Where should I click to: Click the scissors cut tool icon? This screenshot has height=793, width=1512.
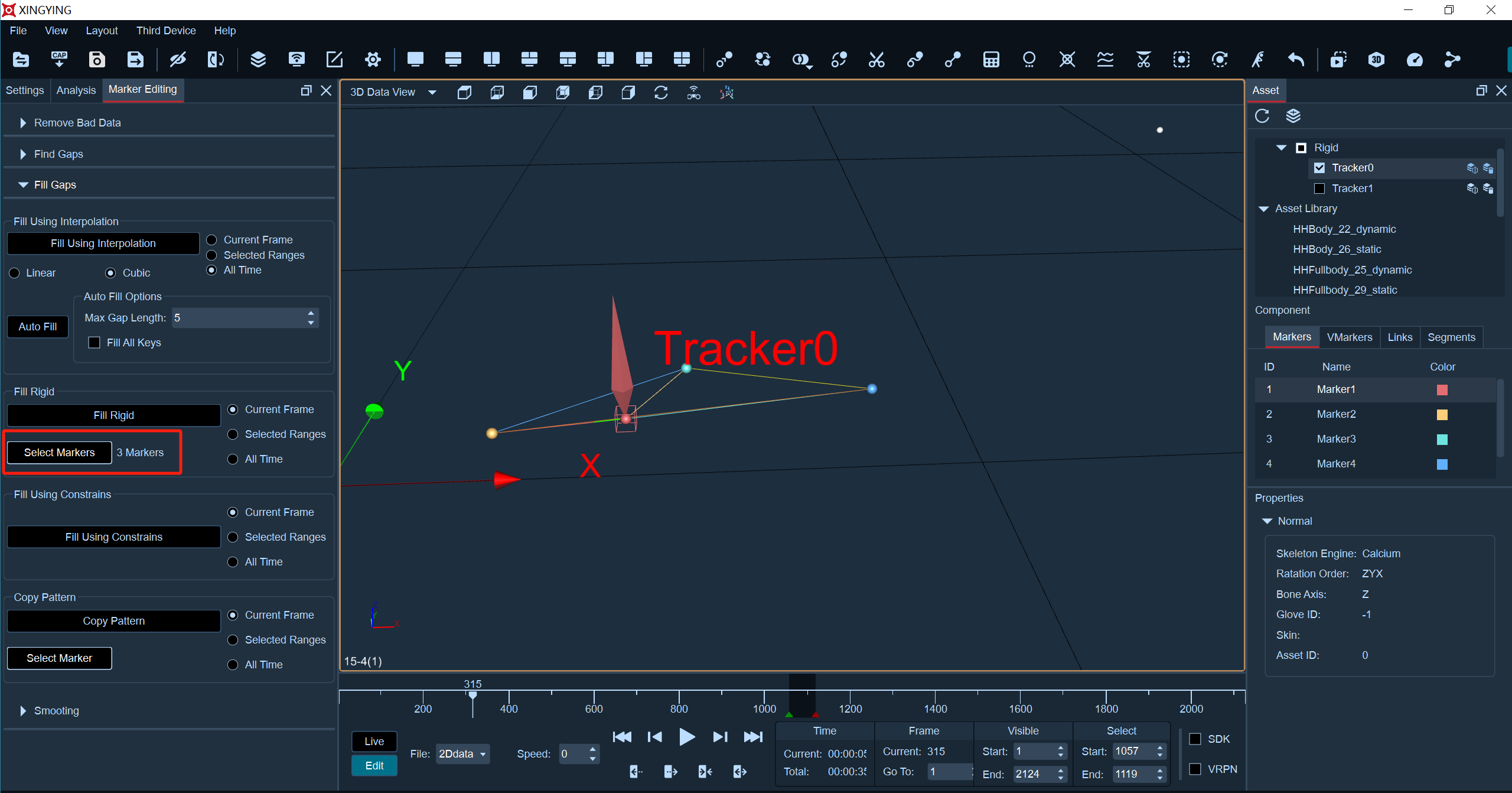tap(876, 59)
